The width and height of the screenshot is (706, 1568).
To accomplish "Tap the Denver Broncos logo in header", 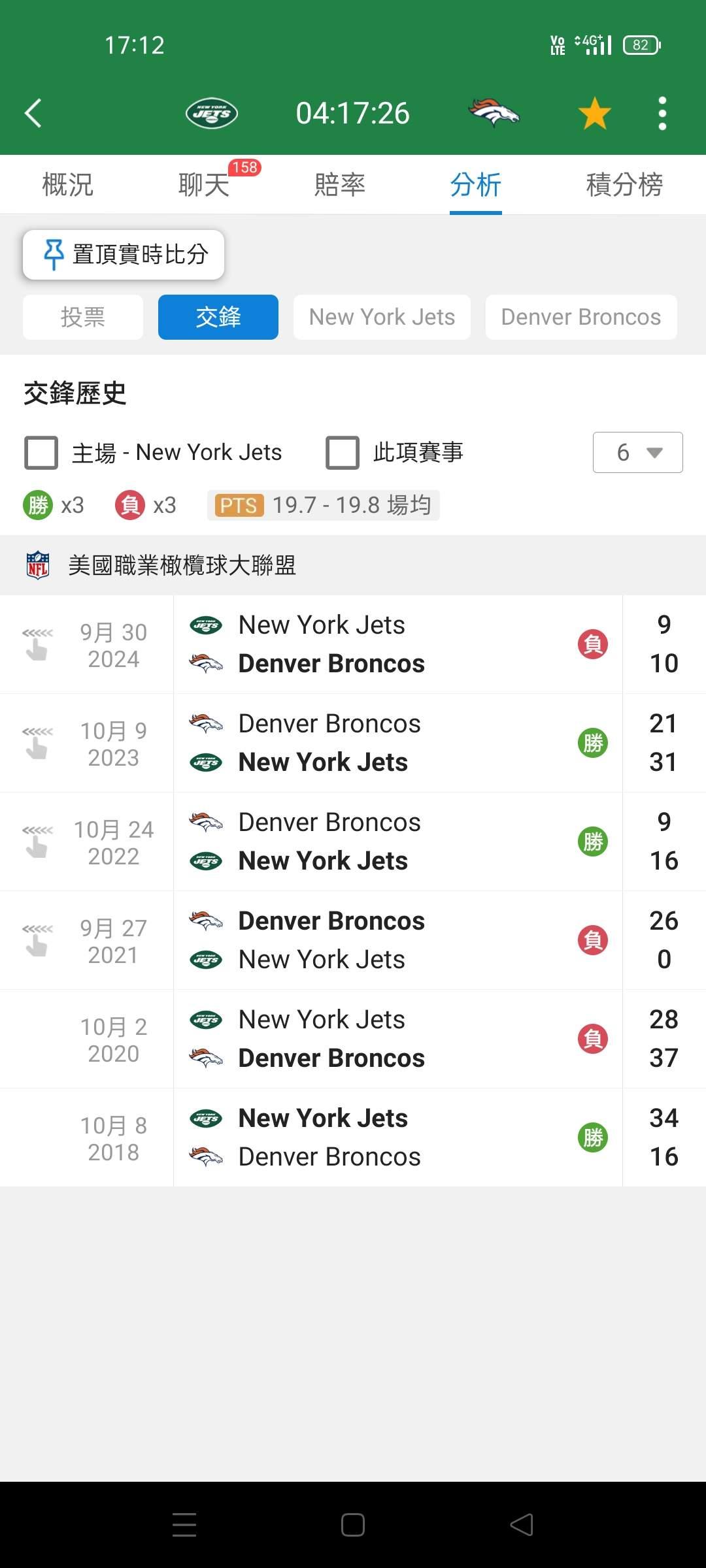I will click(x=494, y=113).
